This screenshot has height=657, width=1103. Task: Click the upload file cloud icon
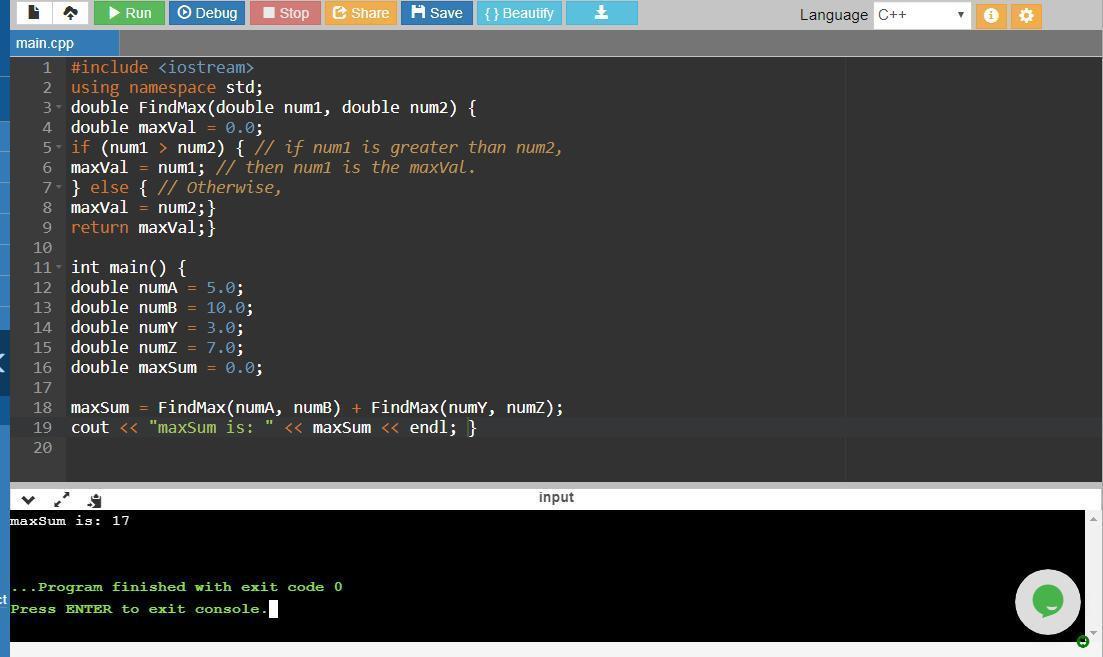pyautogui.click(x=70, y=13)
